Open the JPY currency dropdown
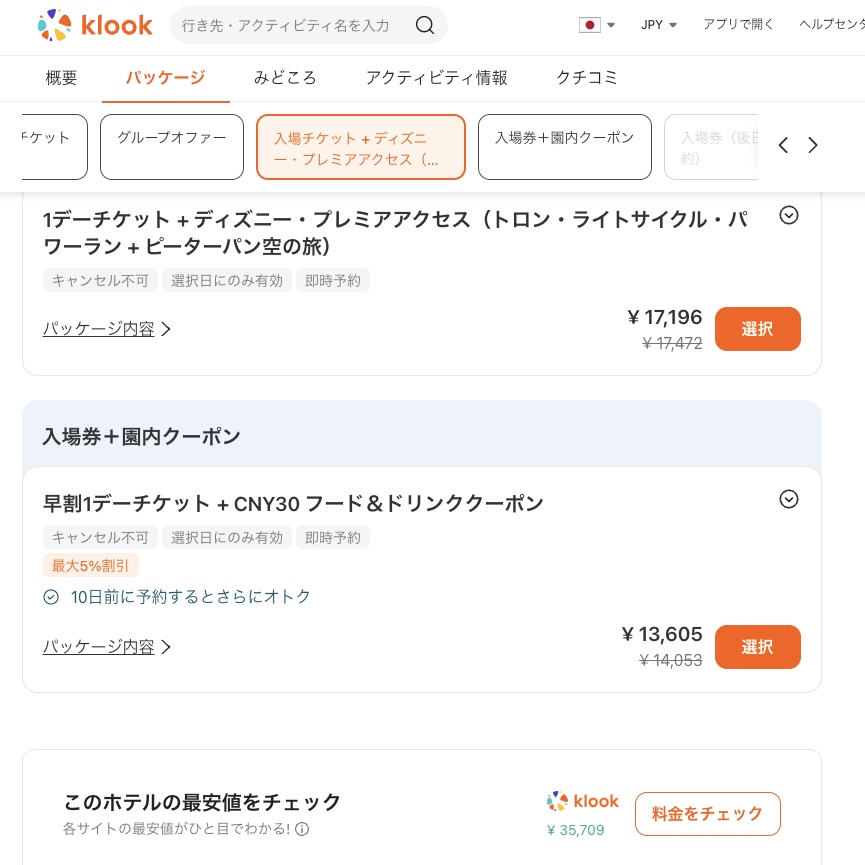 point(658,24)
